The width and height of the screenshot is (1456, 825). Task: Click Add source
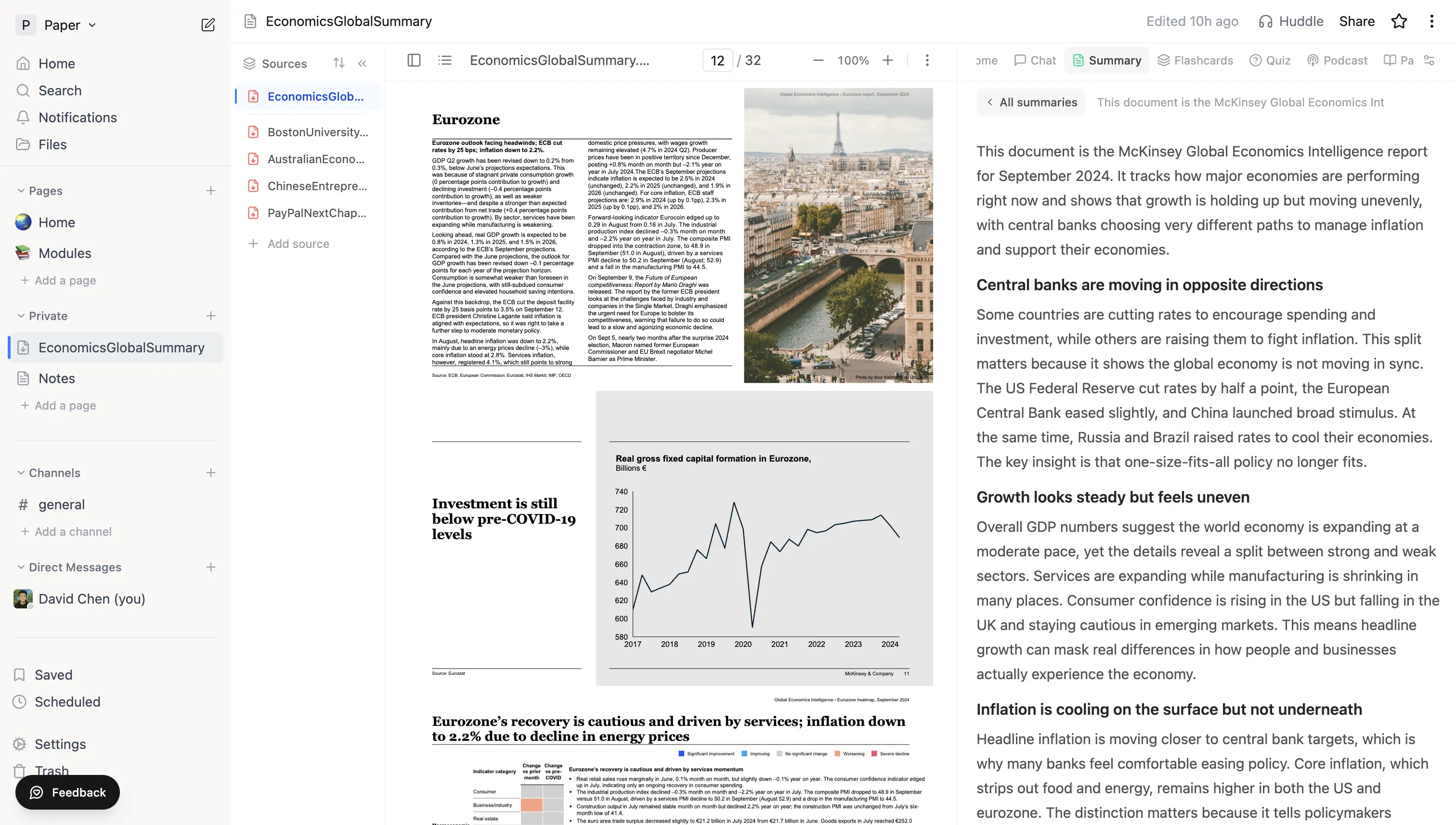pyautogui.click(x=289, y=244)
